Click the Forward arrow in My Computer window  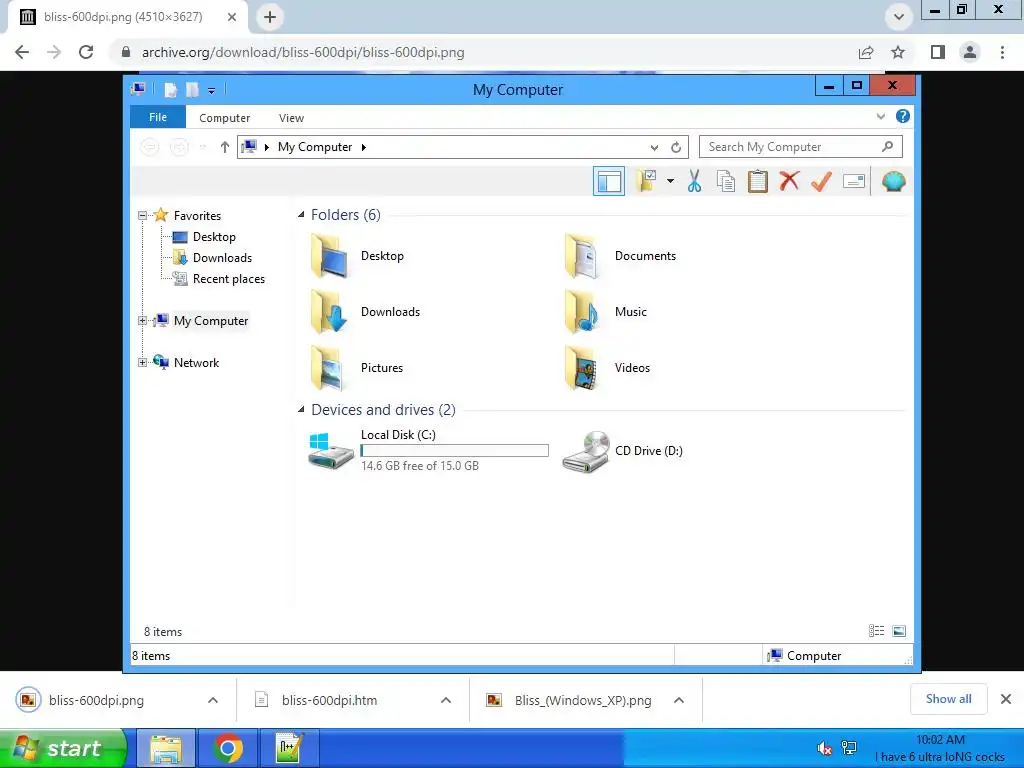[179, 147]
